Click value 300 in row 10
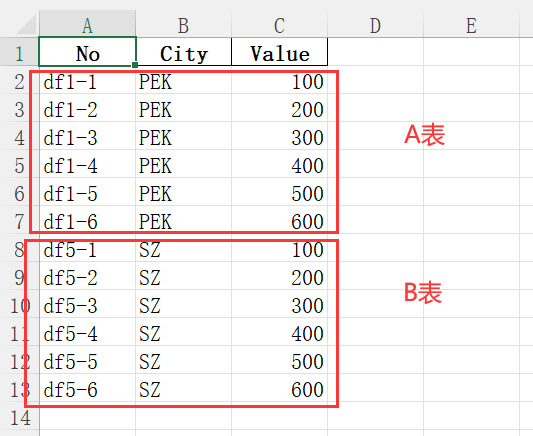The width and height of the screenshot is (533, 436). tap(280, 304)
